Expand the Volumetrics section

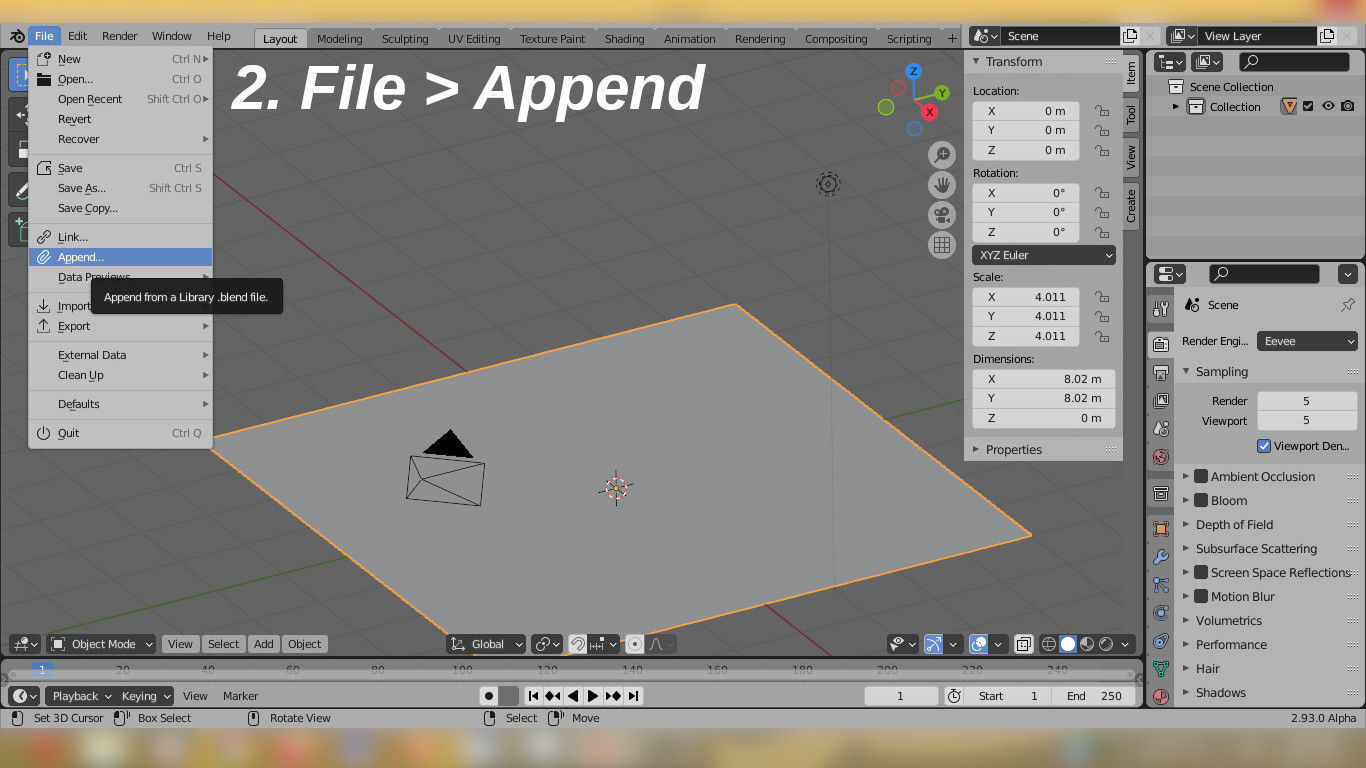click(x=1187, y=621)
